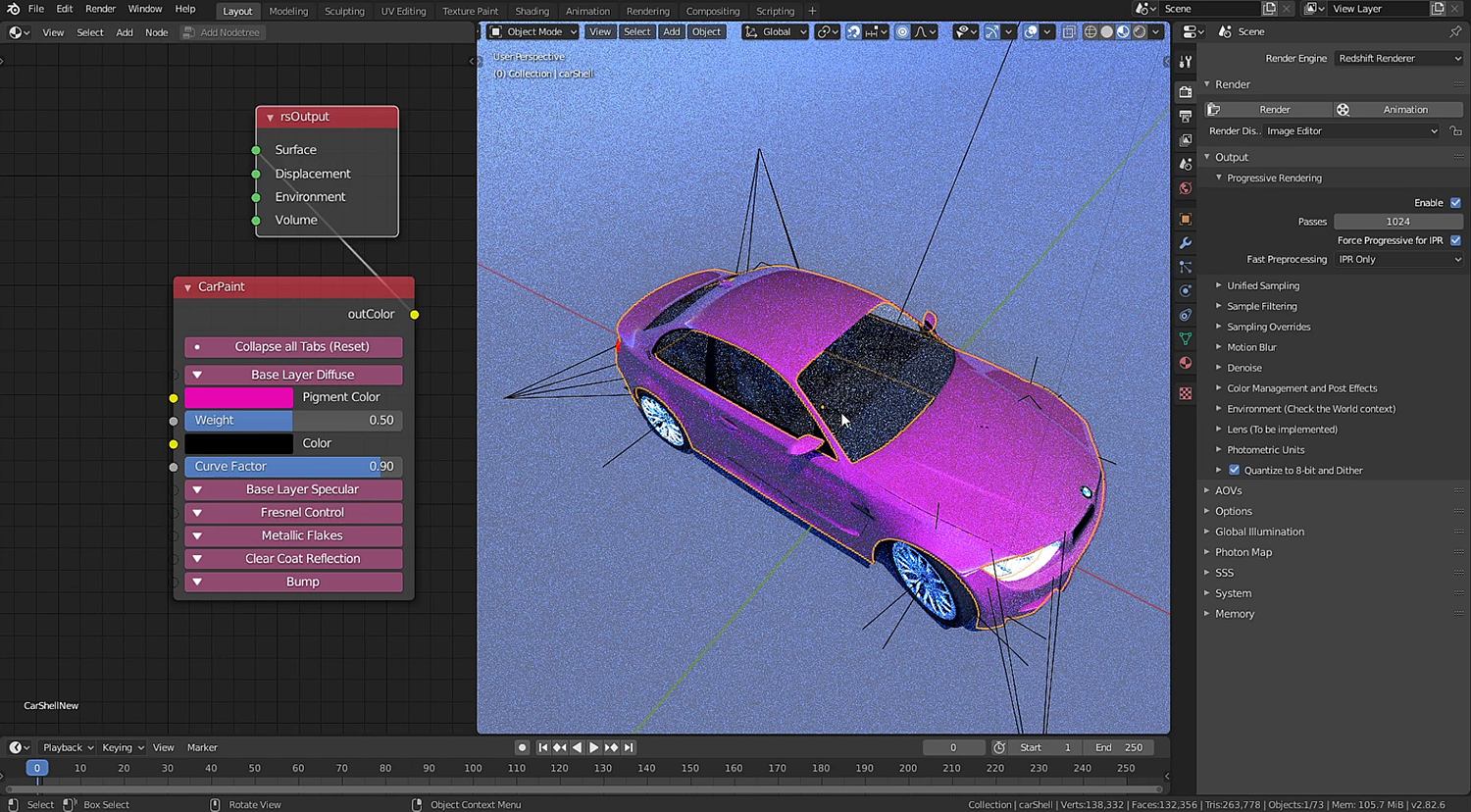Open the Render Engine dropdown
1471x812 pixels.
coord(1397,57)
